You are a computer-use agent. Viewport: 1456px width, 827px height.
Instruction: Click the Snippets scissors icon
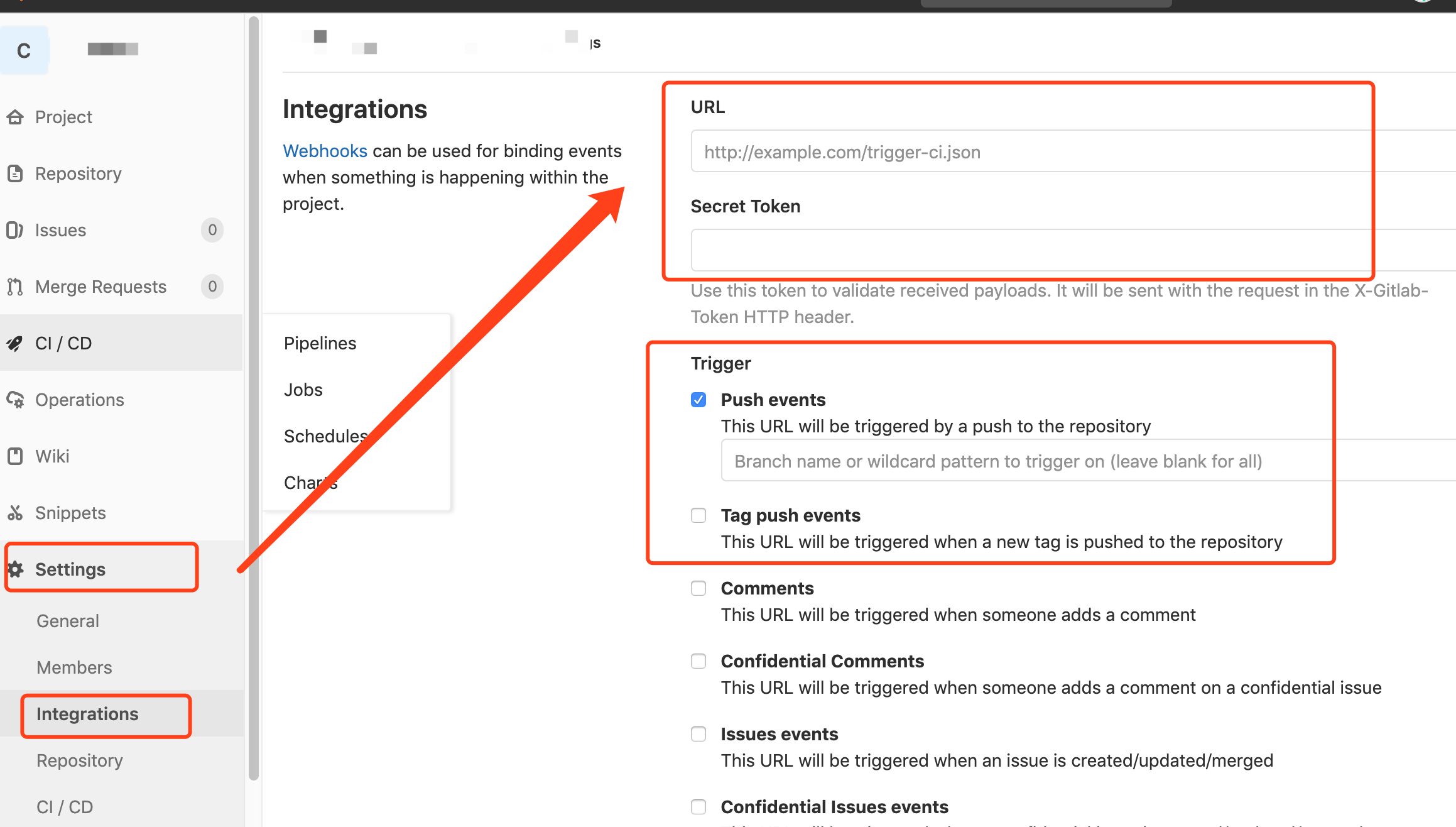click(x=15, y=513)
